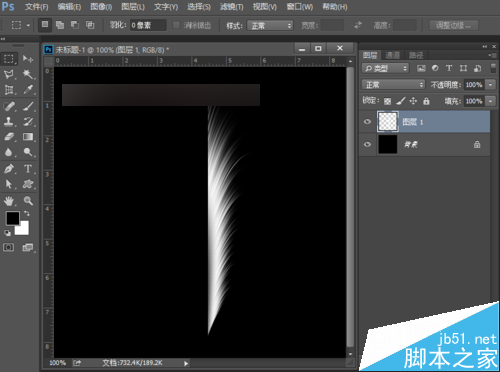Select the Type tool
The height and width of the screenshot is (372, 500).
coord(28,169)
